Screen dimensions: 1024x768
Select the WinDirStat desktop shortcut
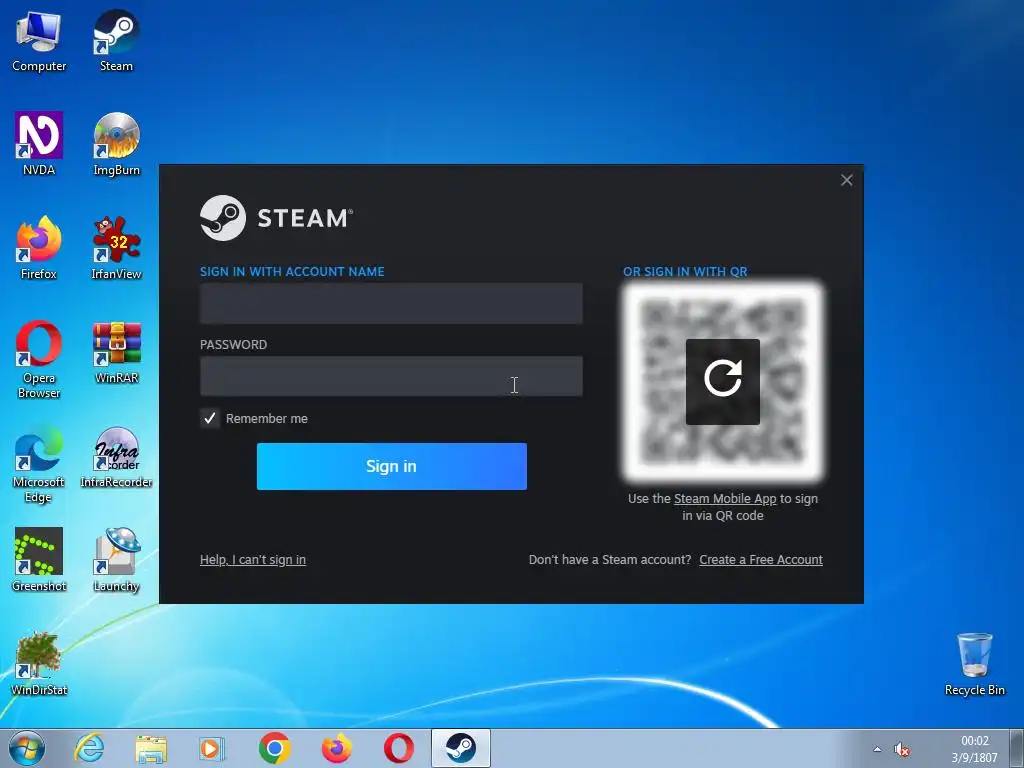39,664
